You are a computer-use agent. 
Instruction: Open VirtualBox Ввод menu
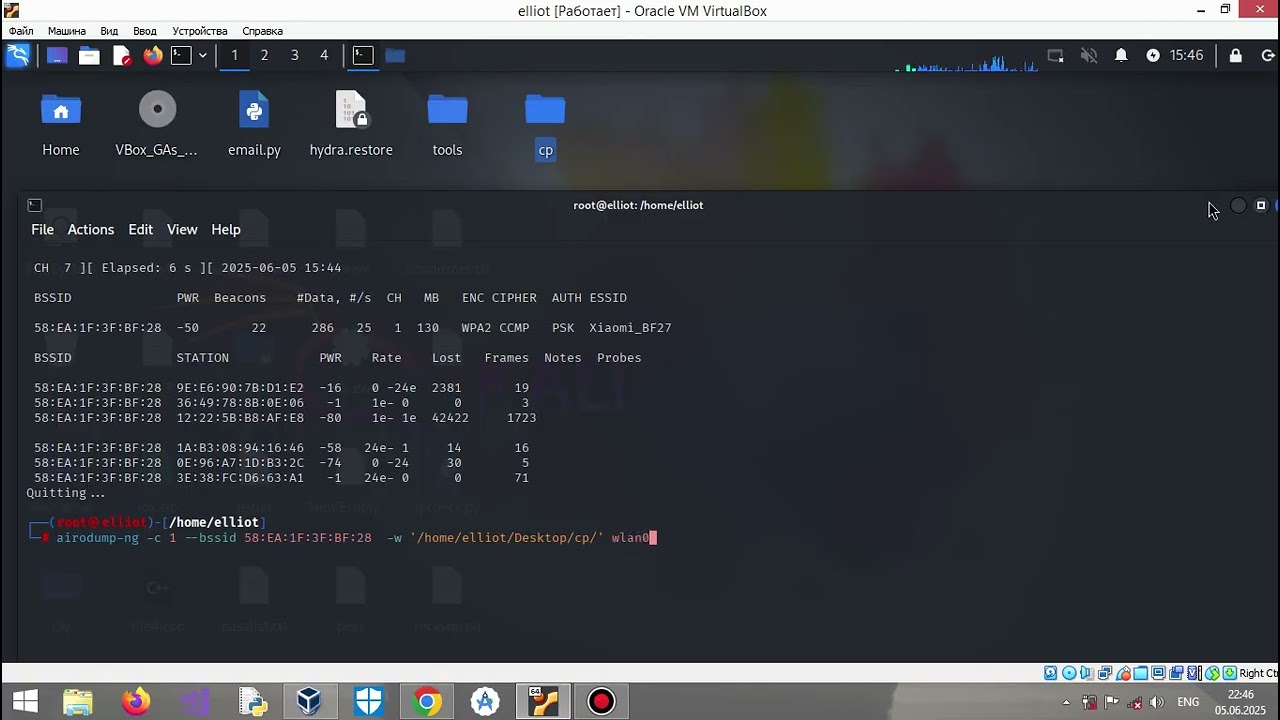[x=145, y=31]
